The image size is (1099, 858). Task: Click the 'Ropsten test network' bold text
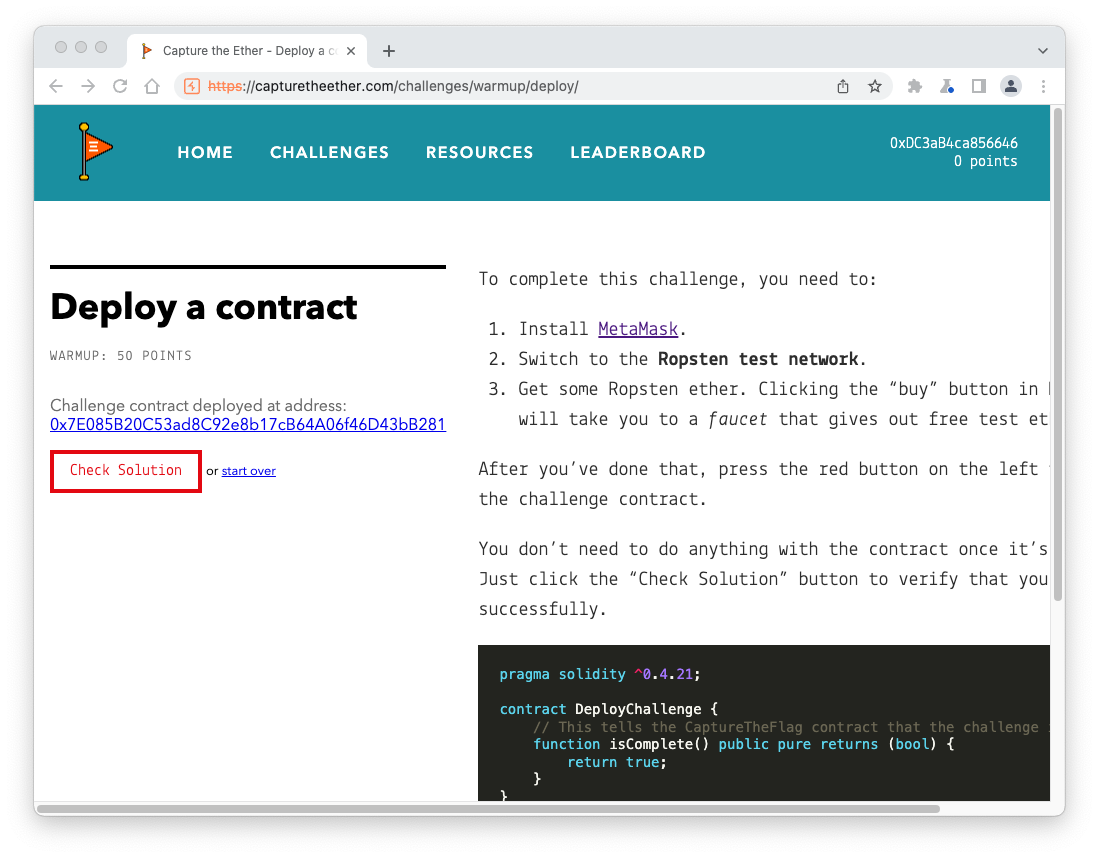point(758,359)
